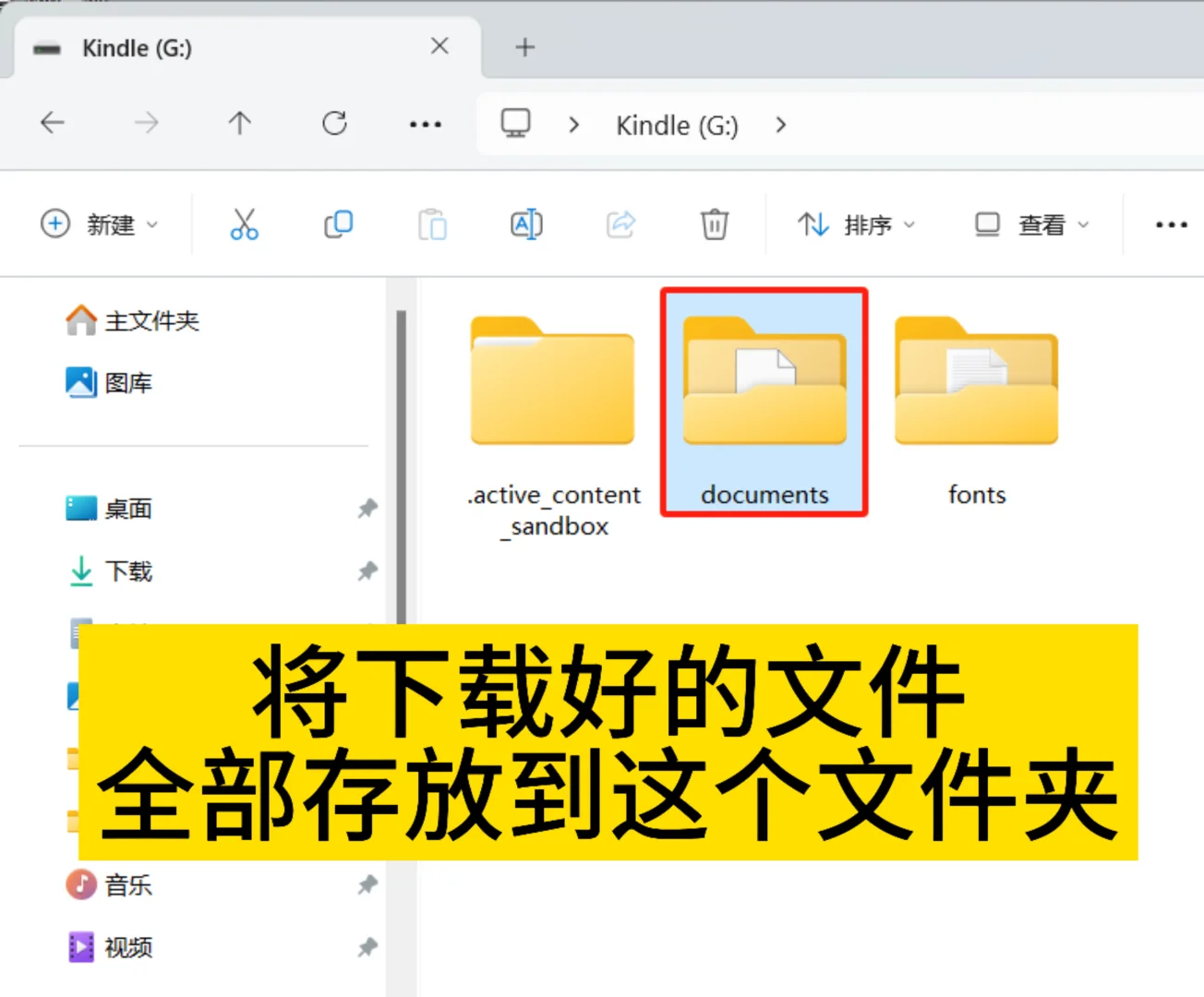Click the pin icon beside 视频
1204x997 pixels.
[x=367, y=947]
